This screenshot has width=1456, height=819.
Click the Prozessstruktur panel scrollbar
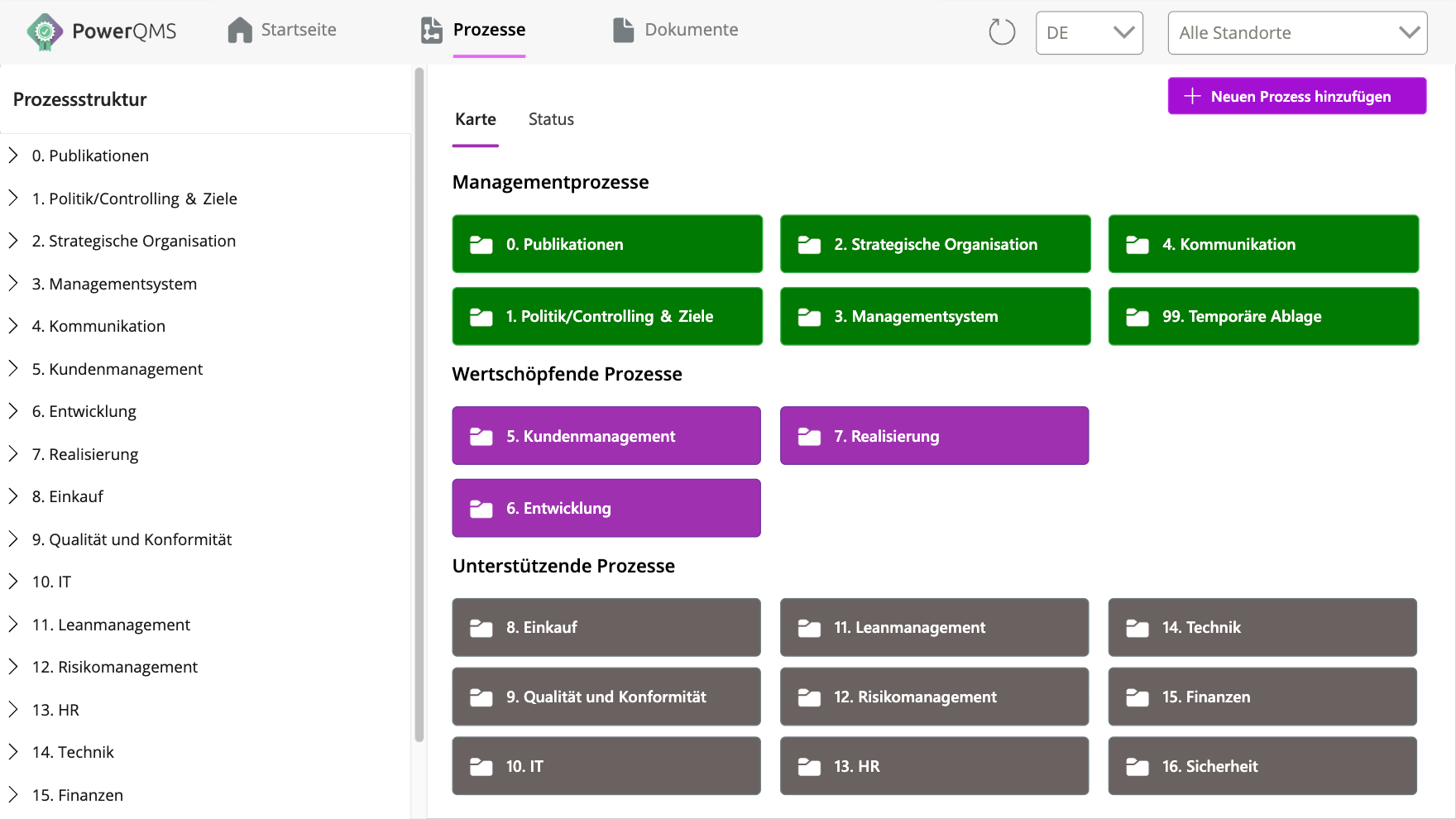(419, 405)
